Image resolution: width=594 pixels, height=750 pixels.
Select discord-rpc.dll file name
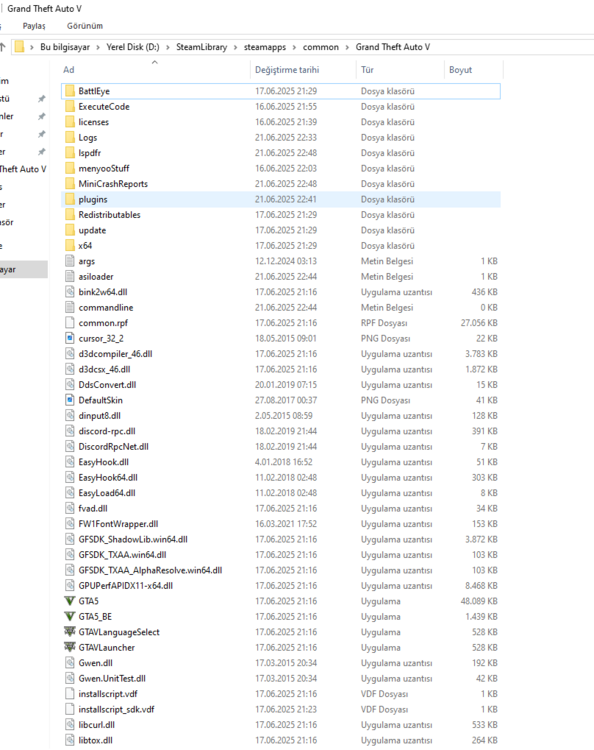[x=107, y=431]
